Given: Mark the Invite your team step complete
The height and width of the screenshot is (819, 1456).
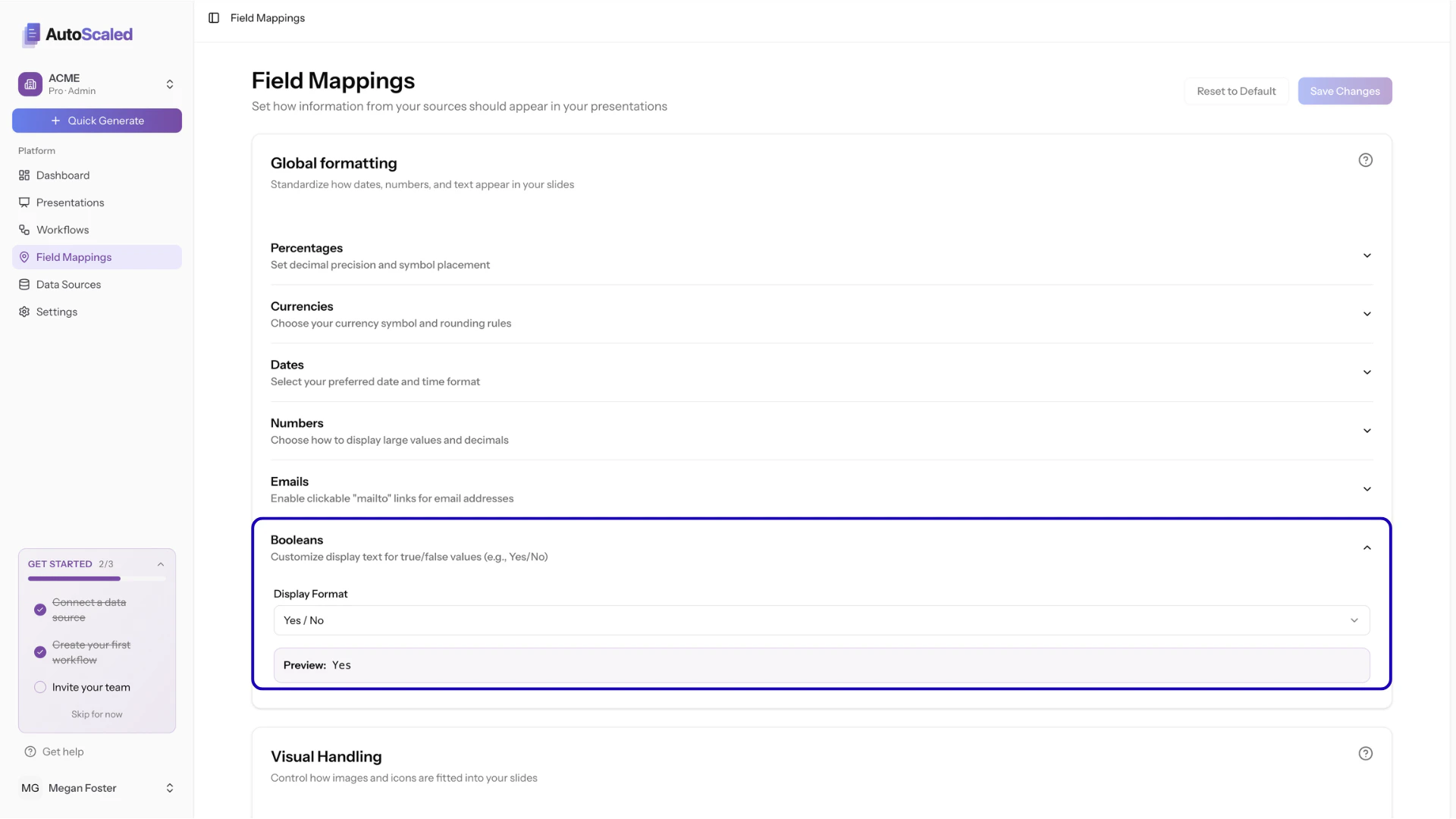Looking at the screenshot, I should (39, 687).
